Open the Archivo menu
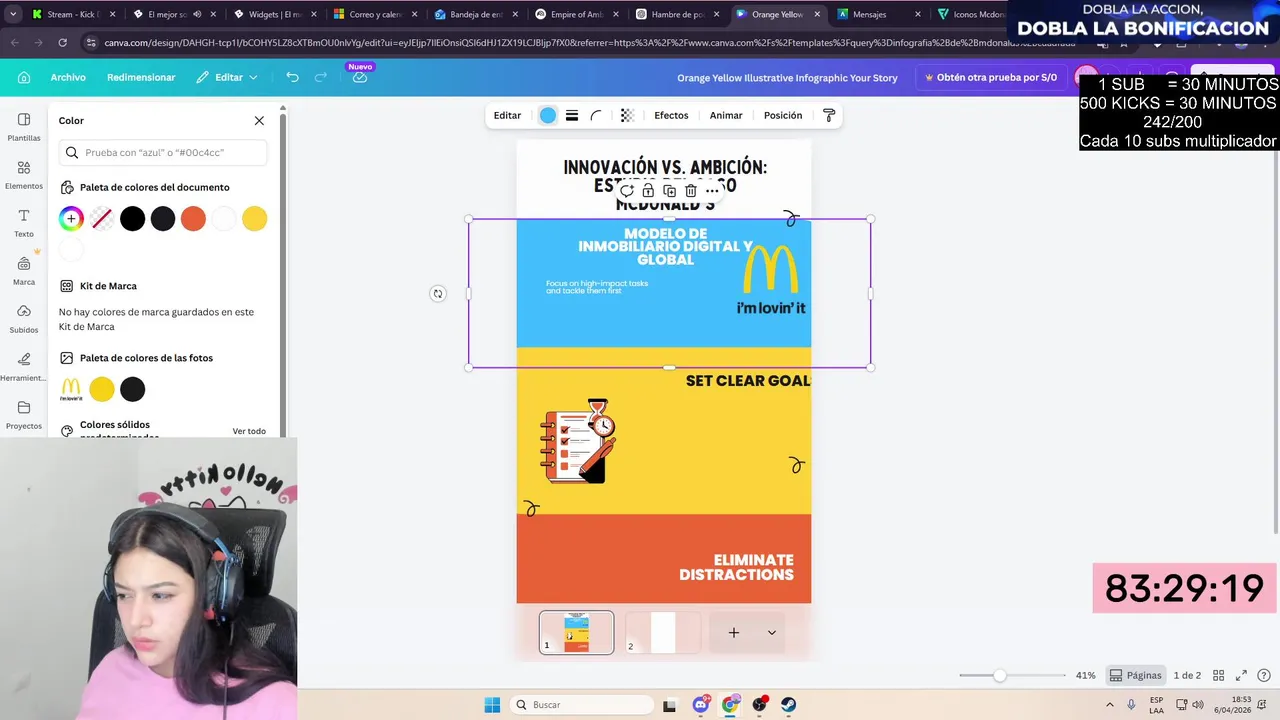Viewport: 1280px width, 720px height. (x=68, y=77)
